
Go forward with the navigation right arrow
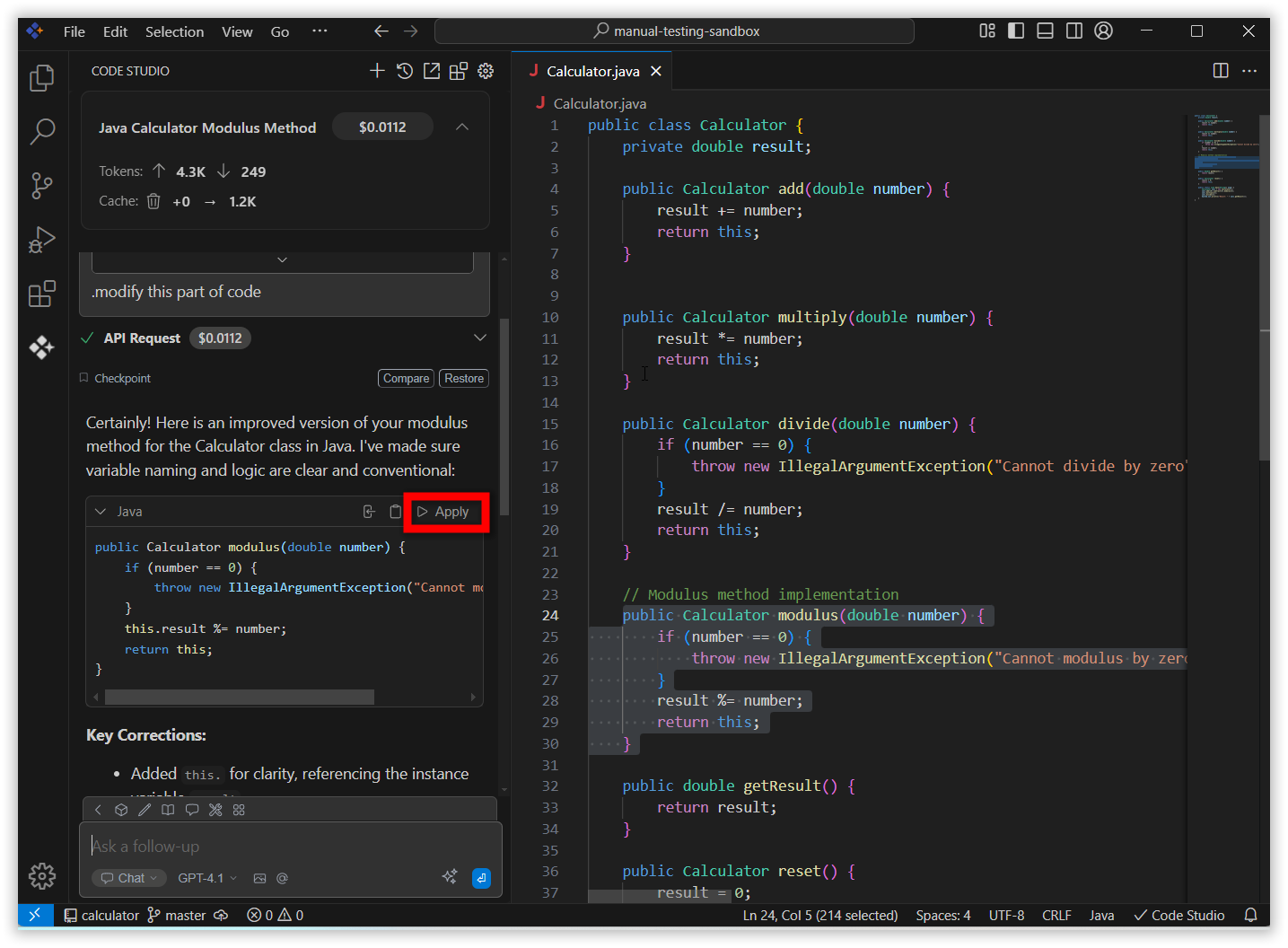pyautogui.click(x=411, y=31)
